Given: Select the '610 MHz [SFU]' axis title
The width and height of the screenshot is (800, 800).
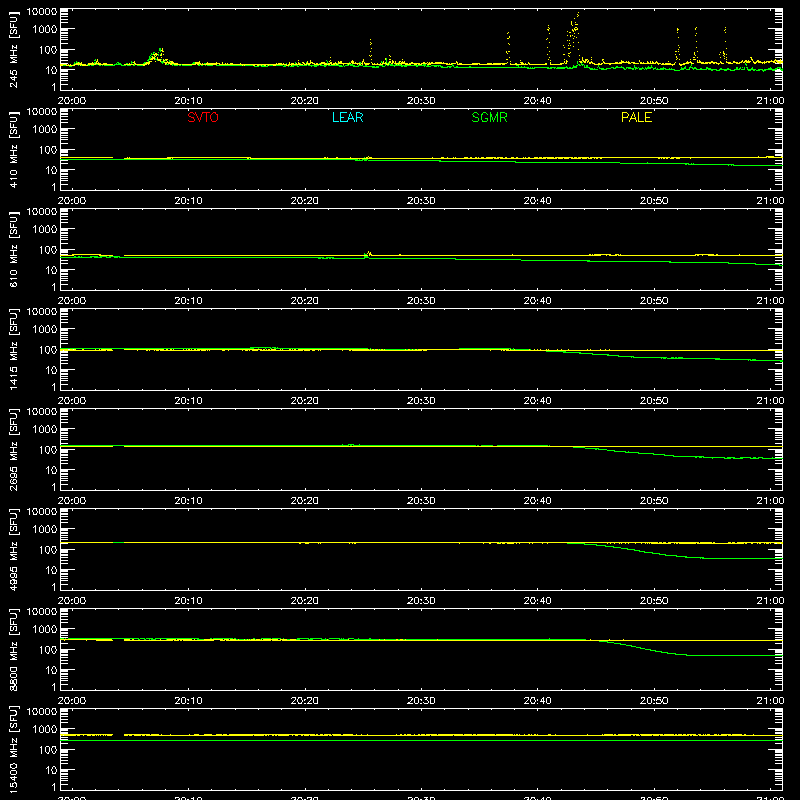Looking at the screenshot, I should (x=13, y=249).
